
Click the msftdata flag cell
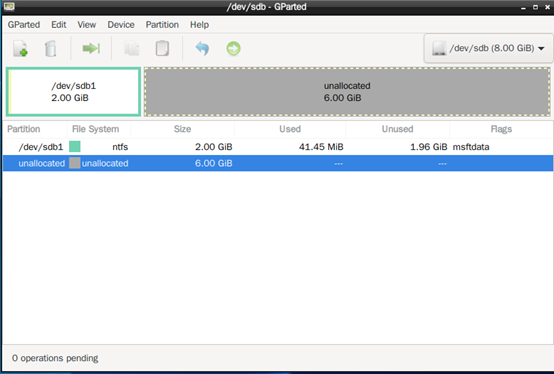471,147
